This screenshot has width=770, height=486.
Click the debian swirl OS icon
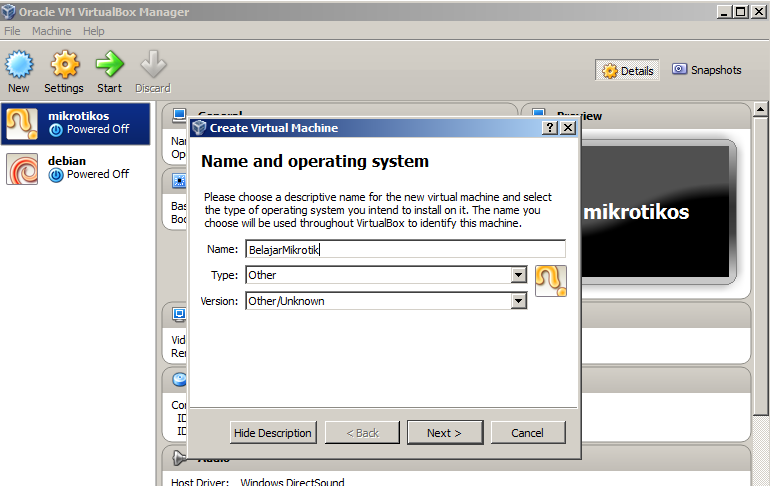tap(22, 169)
